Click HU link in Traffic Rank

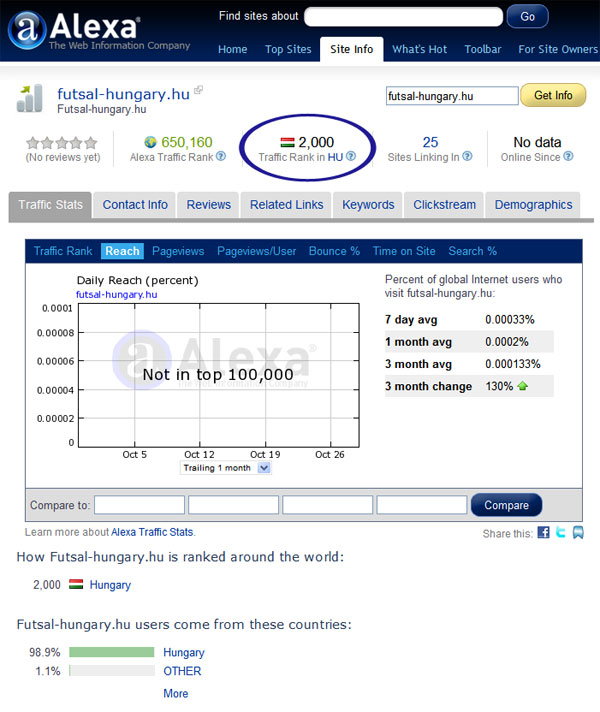point(335,157)
